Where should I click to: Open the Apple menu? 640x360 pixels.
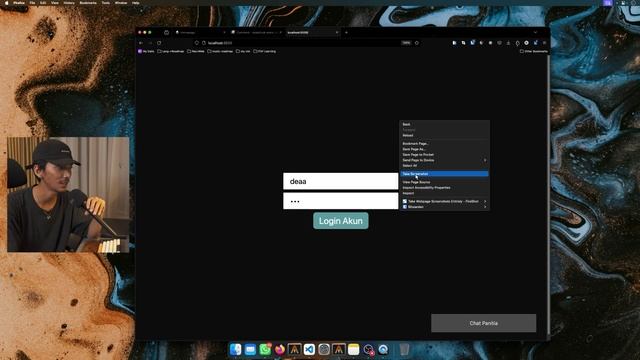click(x=6, y=3)
